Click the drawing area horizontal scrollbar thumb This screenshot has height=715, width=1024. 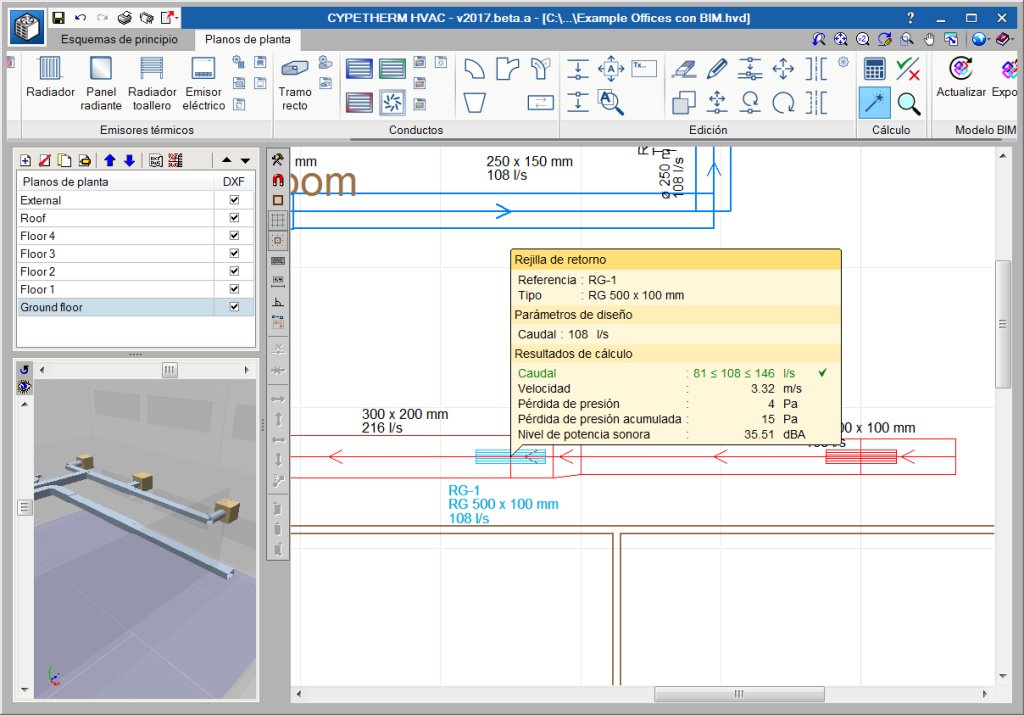coord(739,693)
